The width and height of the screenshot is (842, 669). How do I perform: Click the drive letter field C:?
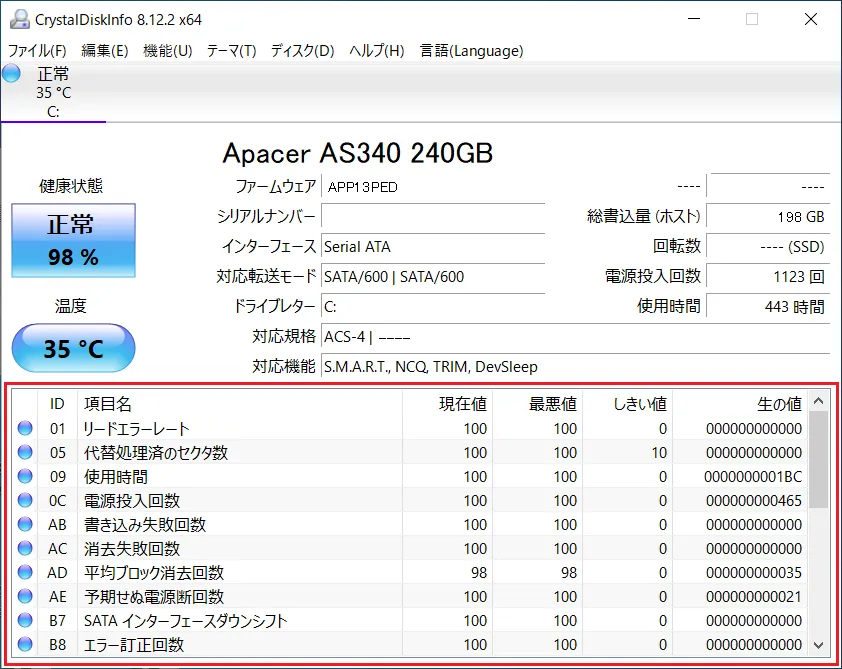click(x=433, y=307)
